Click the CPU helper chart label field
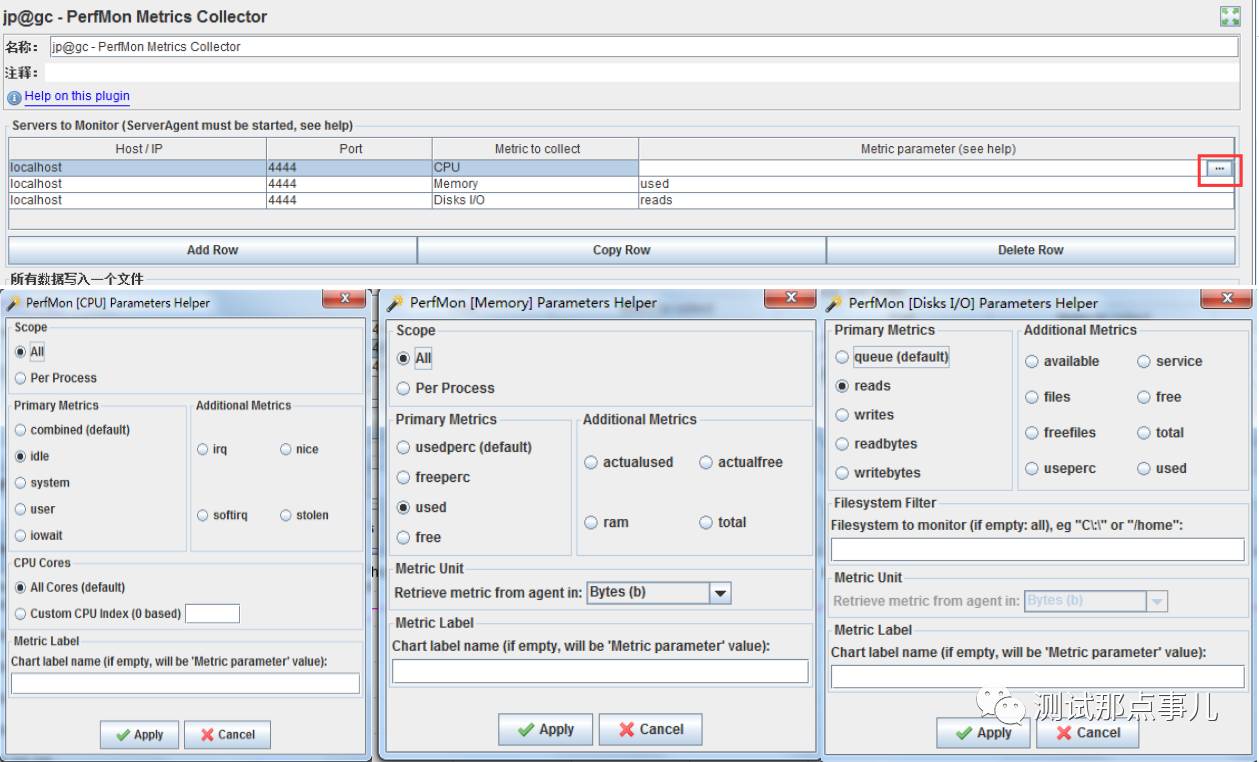The image size is (1259, 762). click(x=185, y=683)
